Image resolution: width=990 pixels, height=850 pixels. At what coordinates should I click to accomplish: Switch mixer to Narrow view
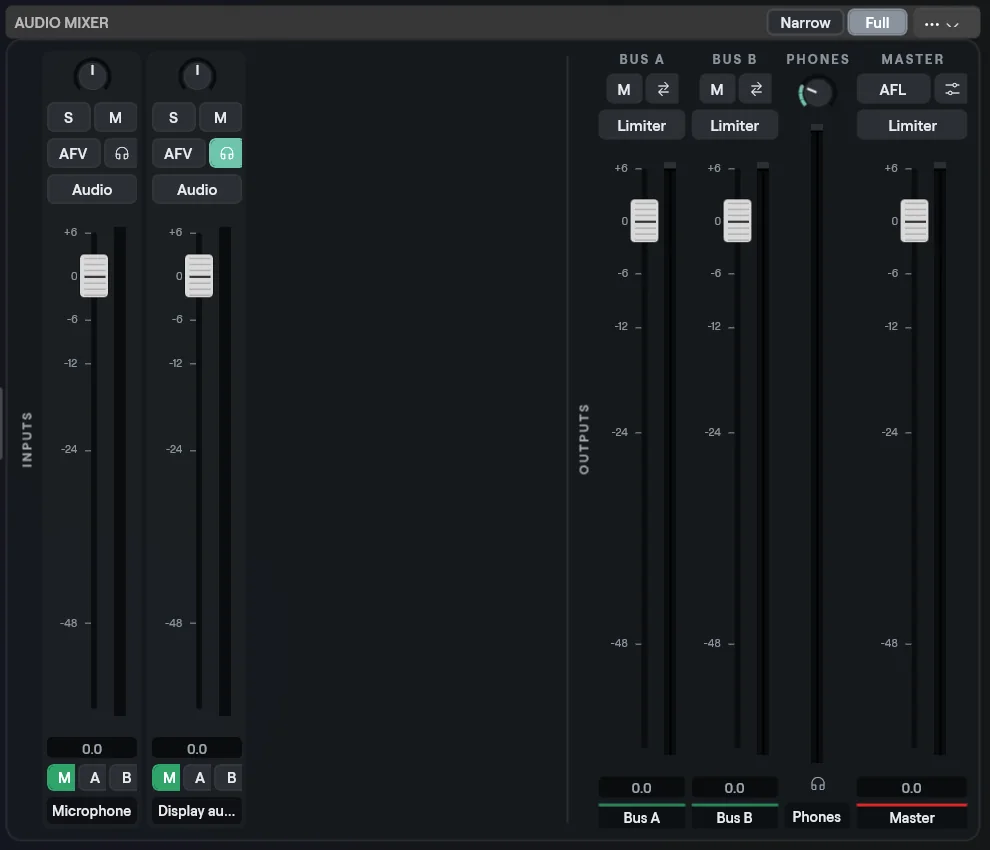click(805, 23)
